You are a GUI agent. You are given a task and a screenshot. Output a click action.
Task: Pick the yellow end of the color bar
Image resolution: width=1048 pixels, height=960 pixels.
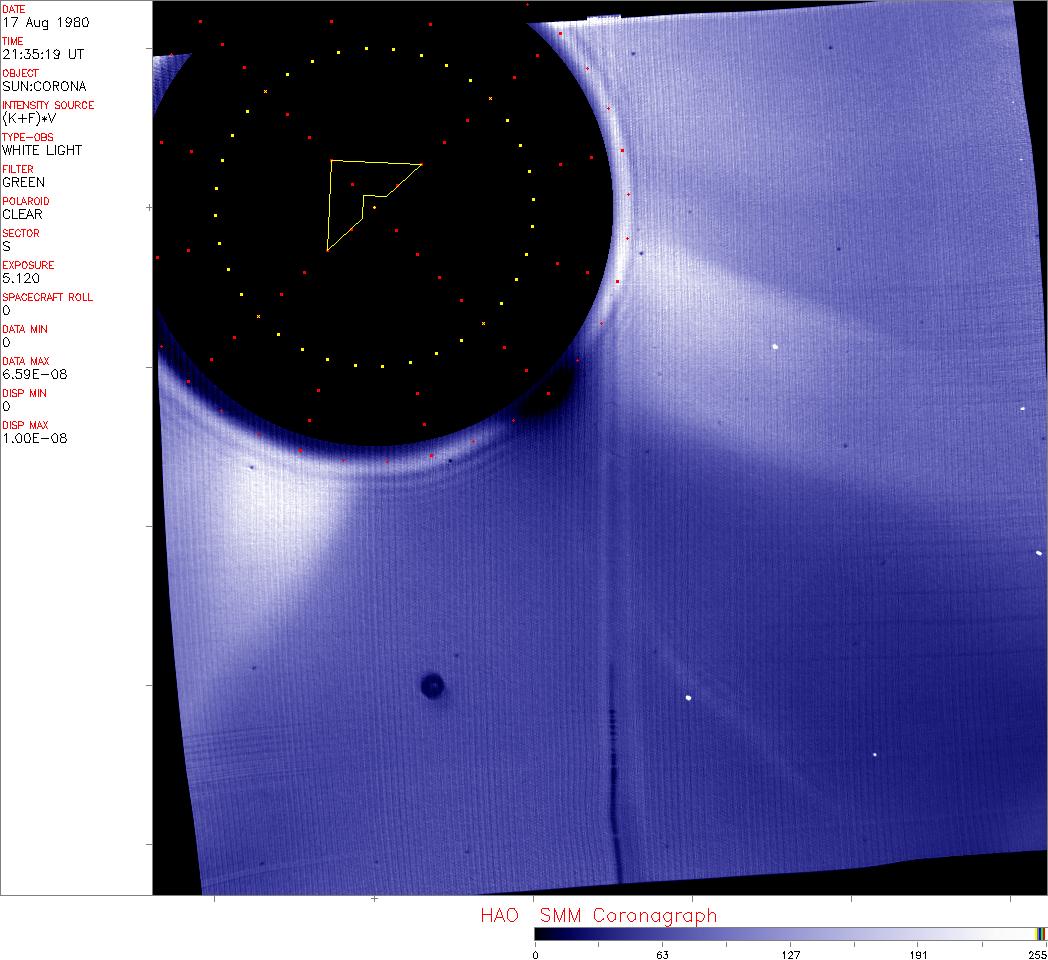[x=1039, y=934]
